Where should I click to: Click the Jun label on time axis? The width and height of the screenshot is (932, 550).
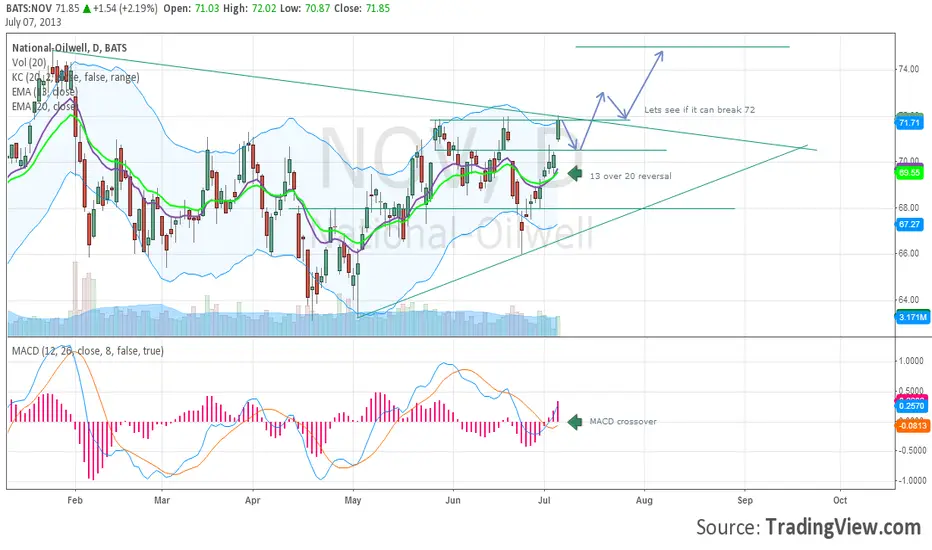[x=453, y=500]
